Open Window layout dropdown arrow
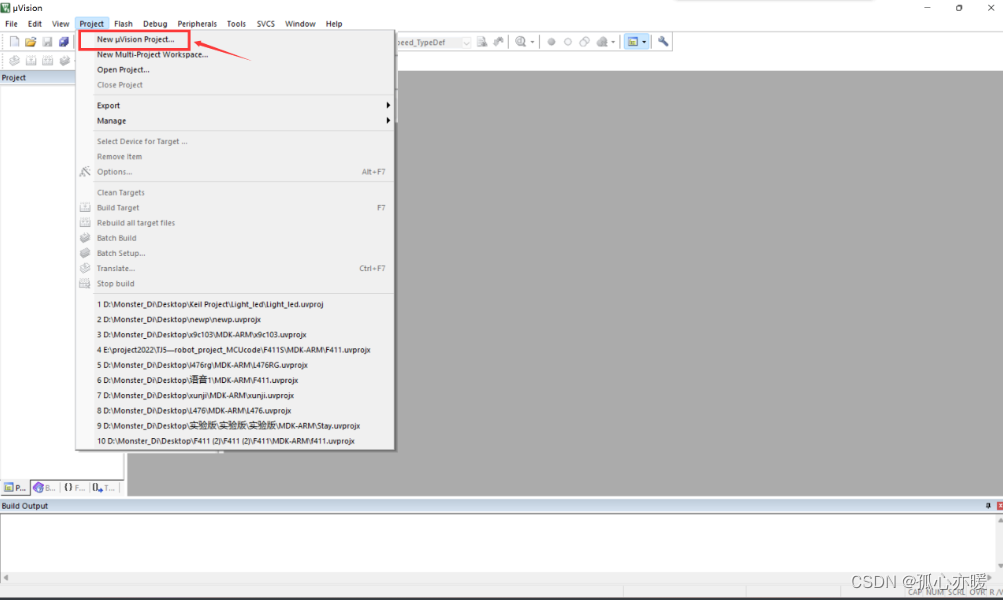 click(x=644, y=42)
